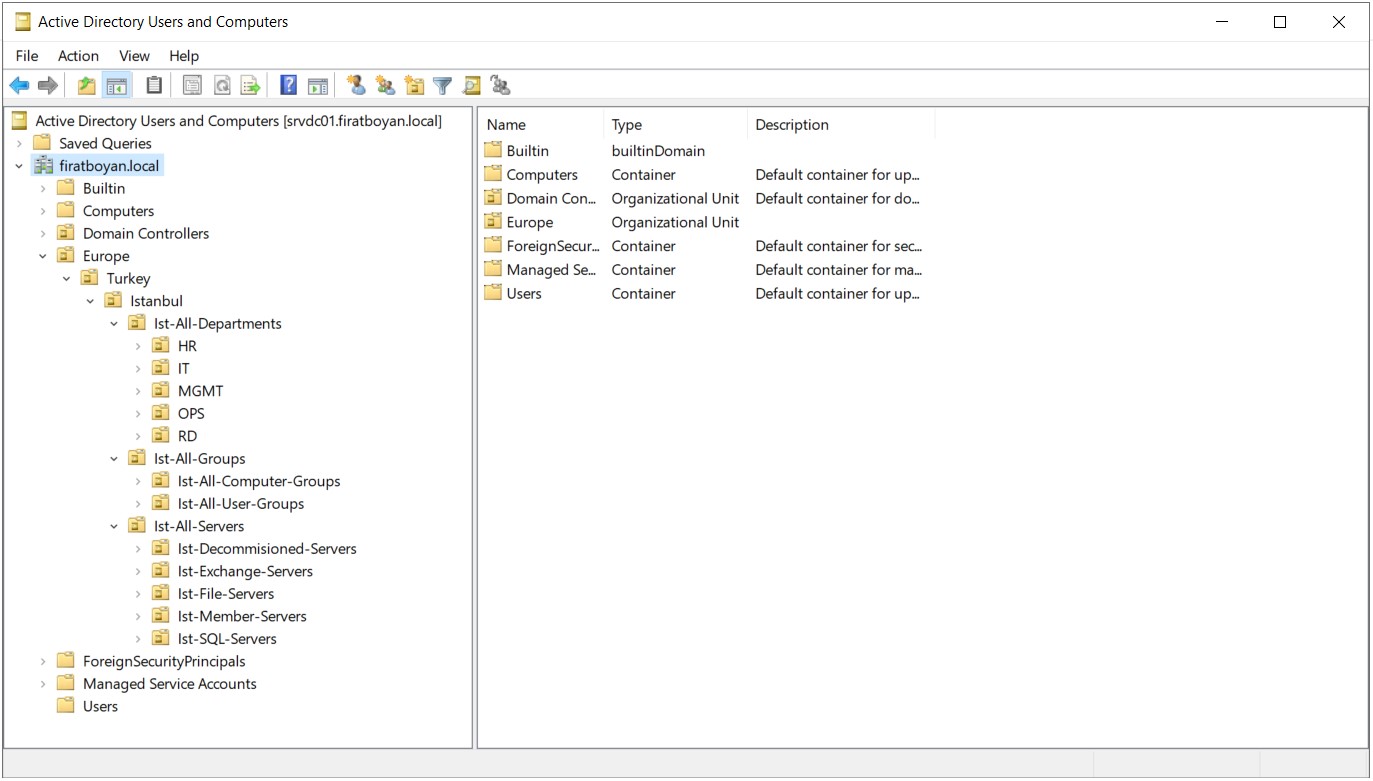Collapse the Istanbul OU node
The image size is (1373, 781).
[x=90, y=301]
